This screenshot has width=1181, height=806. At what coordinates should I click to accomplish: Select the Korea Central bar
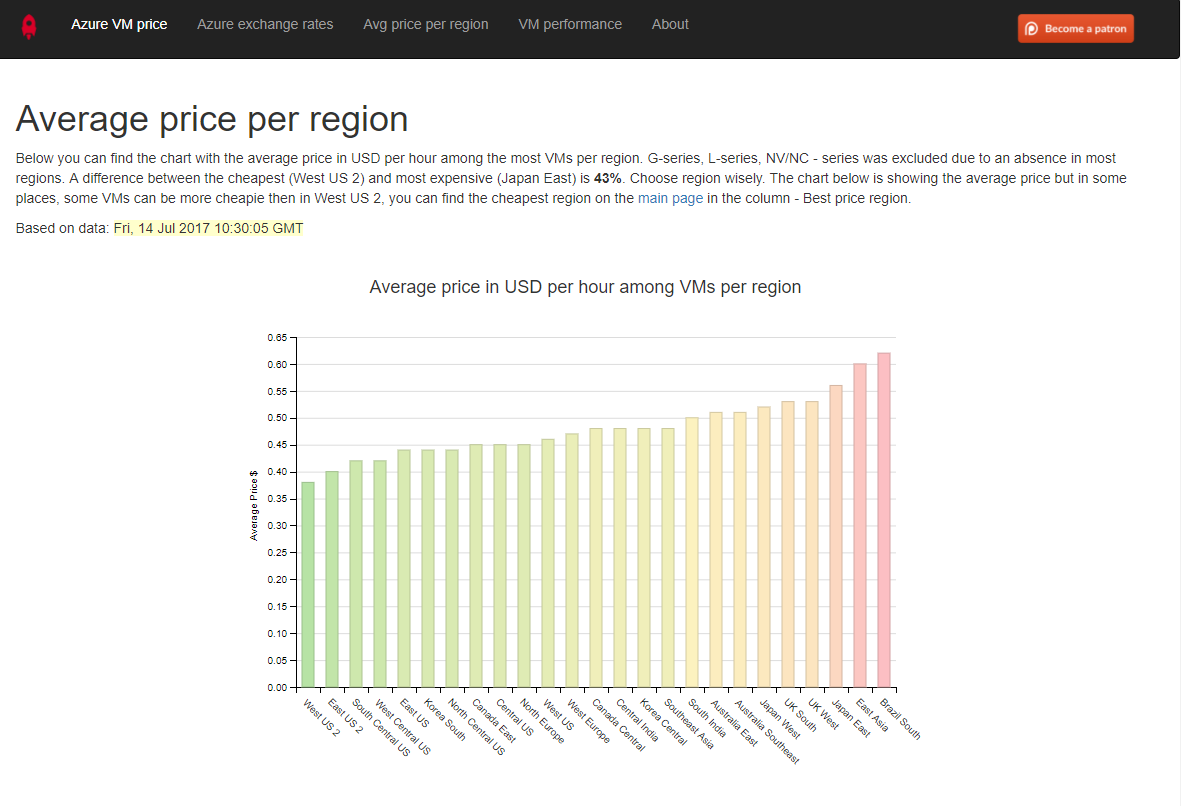(644, 557)
